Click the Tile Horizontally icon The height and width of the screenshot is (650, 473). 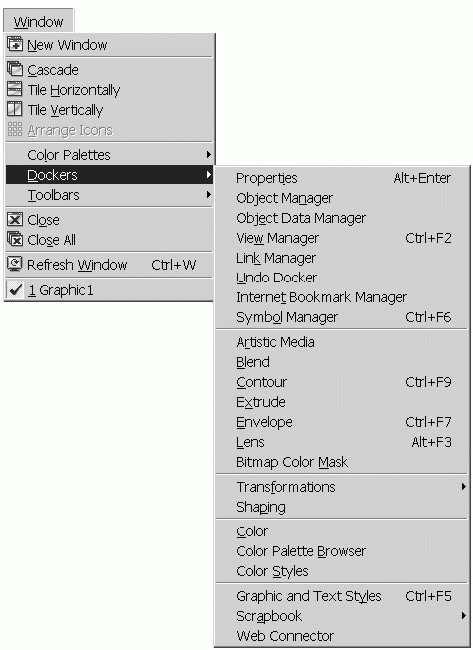coord(15,89)
